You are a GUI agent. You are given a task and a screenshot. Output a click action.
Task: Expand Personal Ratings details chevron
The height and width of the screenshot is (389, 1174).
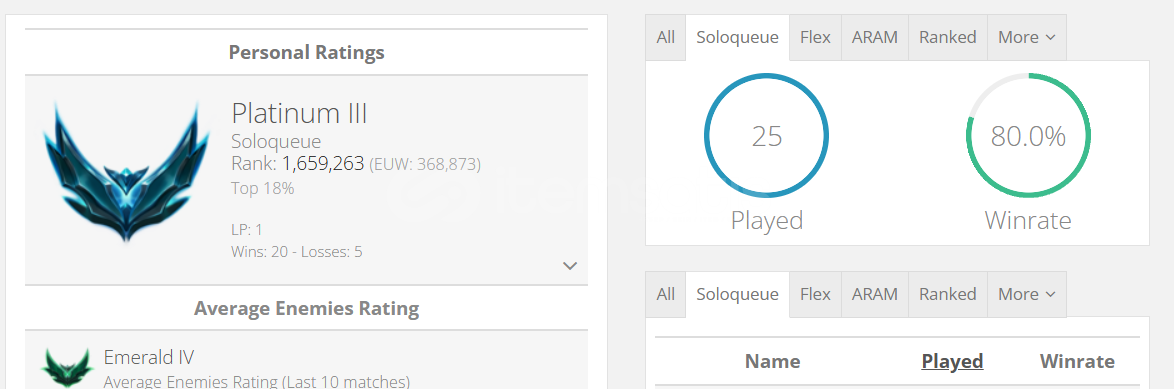[570, 266]
